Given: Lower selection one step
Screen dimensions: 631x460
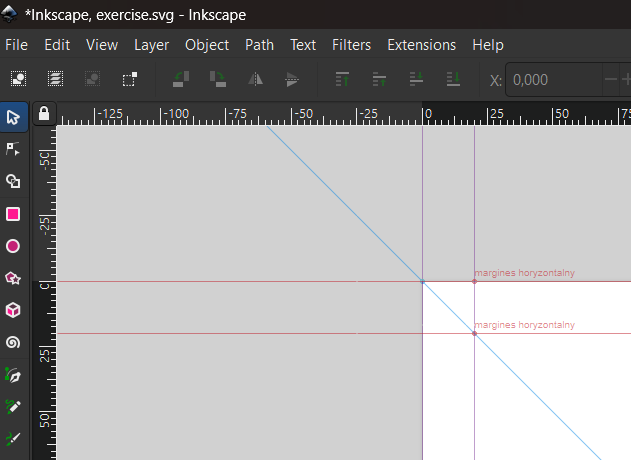Looking at the screenshot, I should point(417,79).
